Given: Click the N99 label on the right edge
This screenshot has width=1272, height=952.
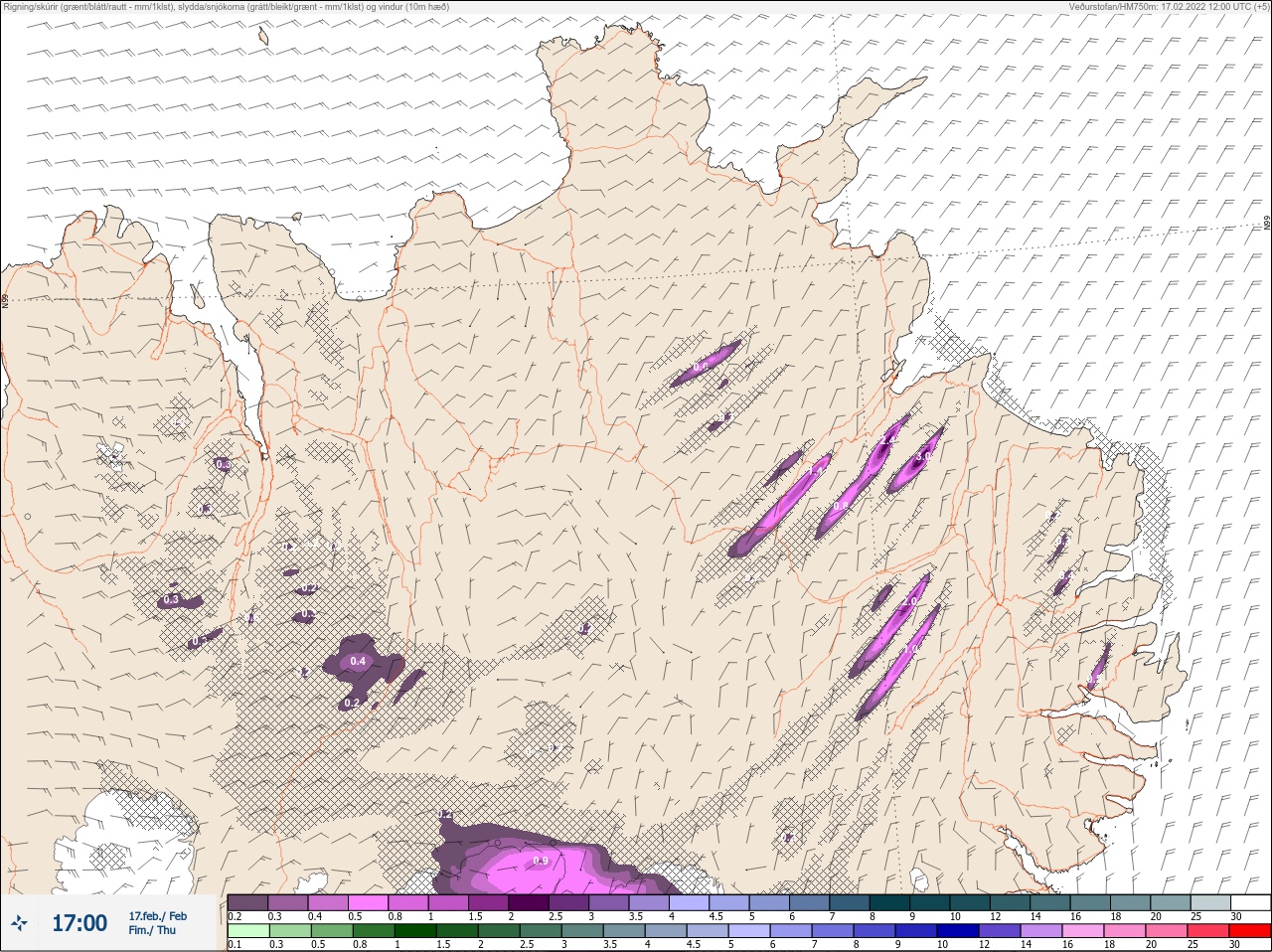Looking at the screenshot, I should pos(1267,225).
